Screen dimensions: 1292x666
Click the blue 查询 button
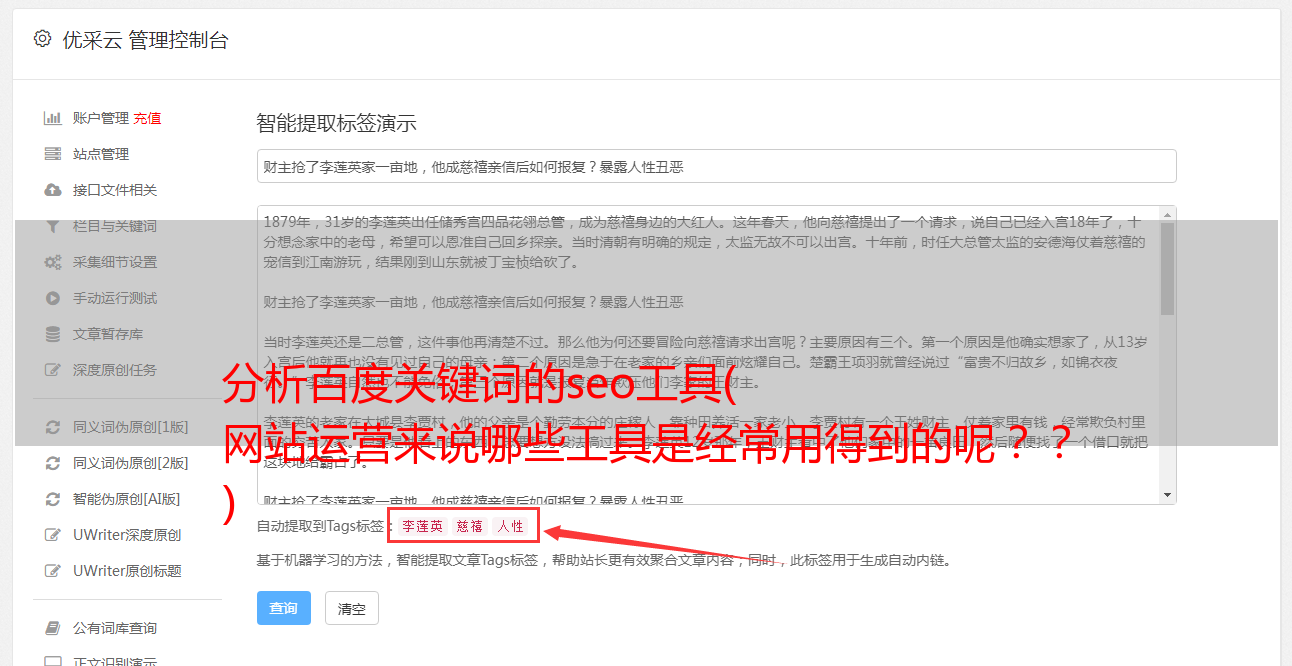click(284, 608)
